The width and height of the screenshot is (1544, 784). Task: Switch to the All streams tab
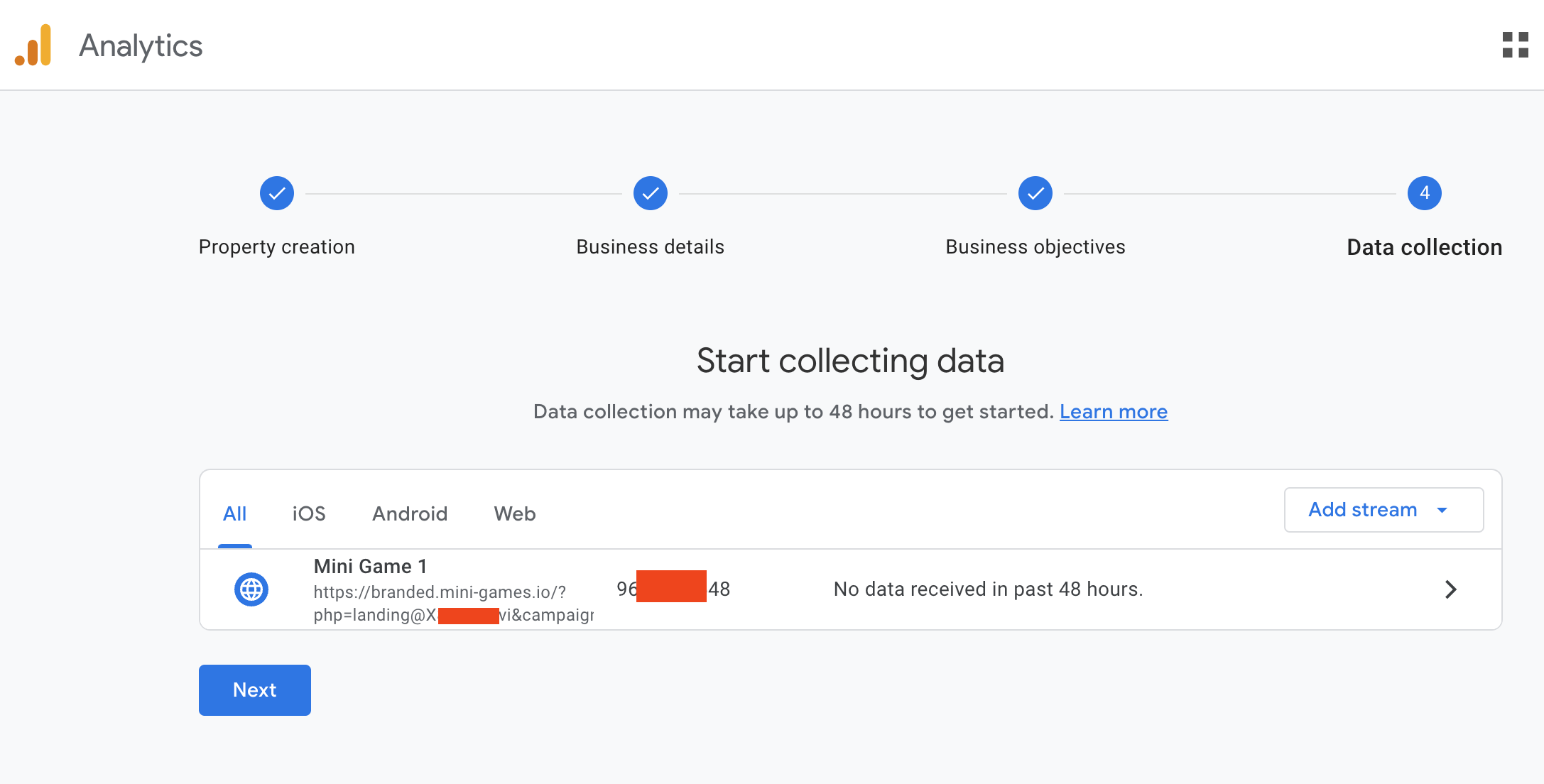point(234,513)
